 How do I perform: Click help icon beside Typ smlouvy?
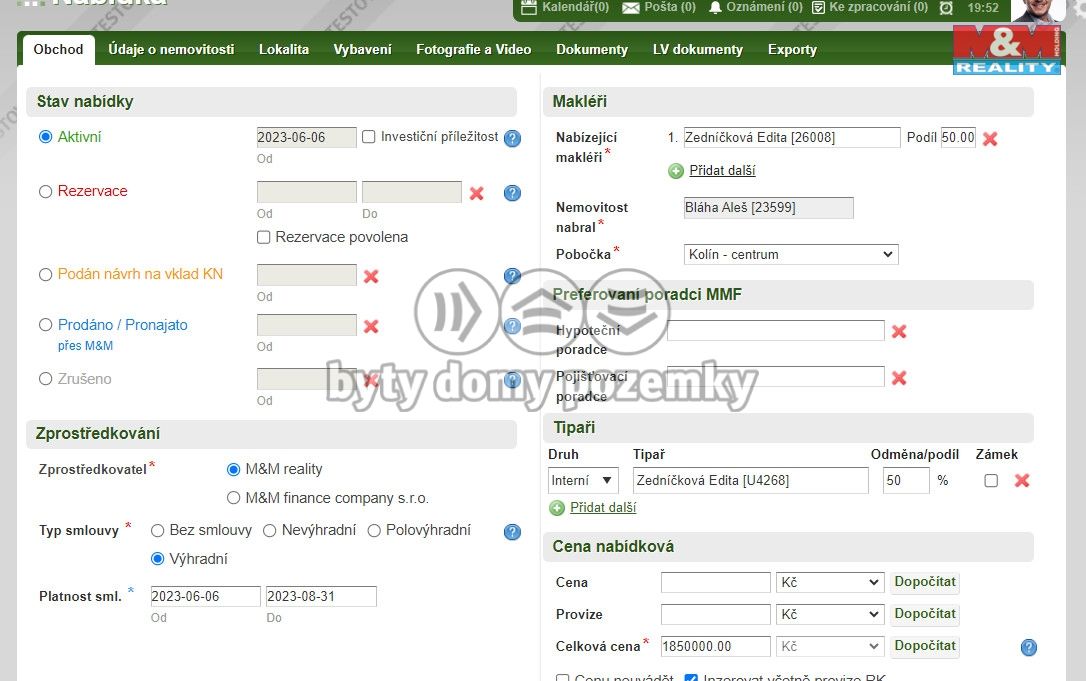[x=512, y=532]
